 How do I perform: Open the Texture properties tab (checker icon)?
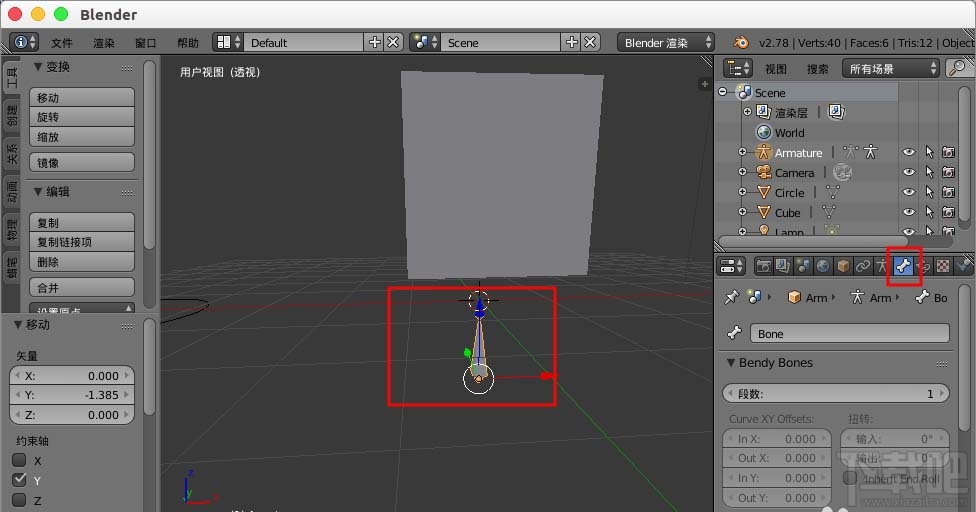pyautogui.click(x=943, y=266)
